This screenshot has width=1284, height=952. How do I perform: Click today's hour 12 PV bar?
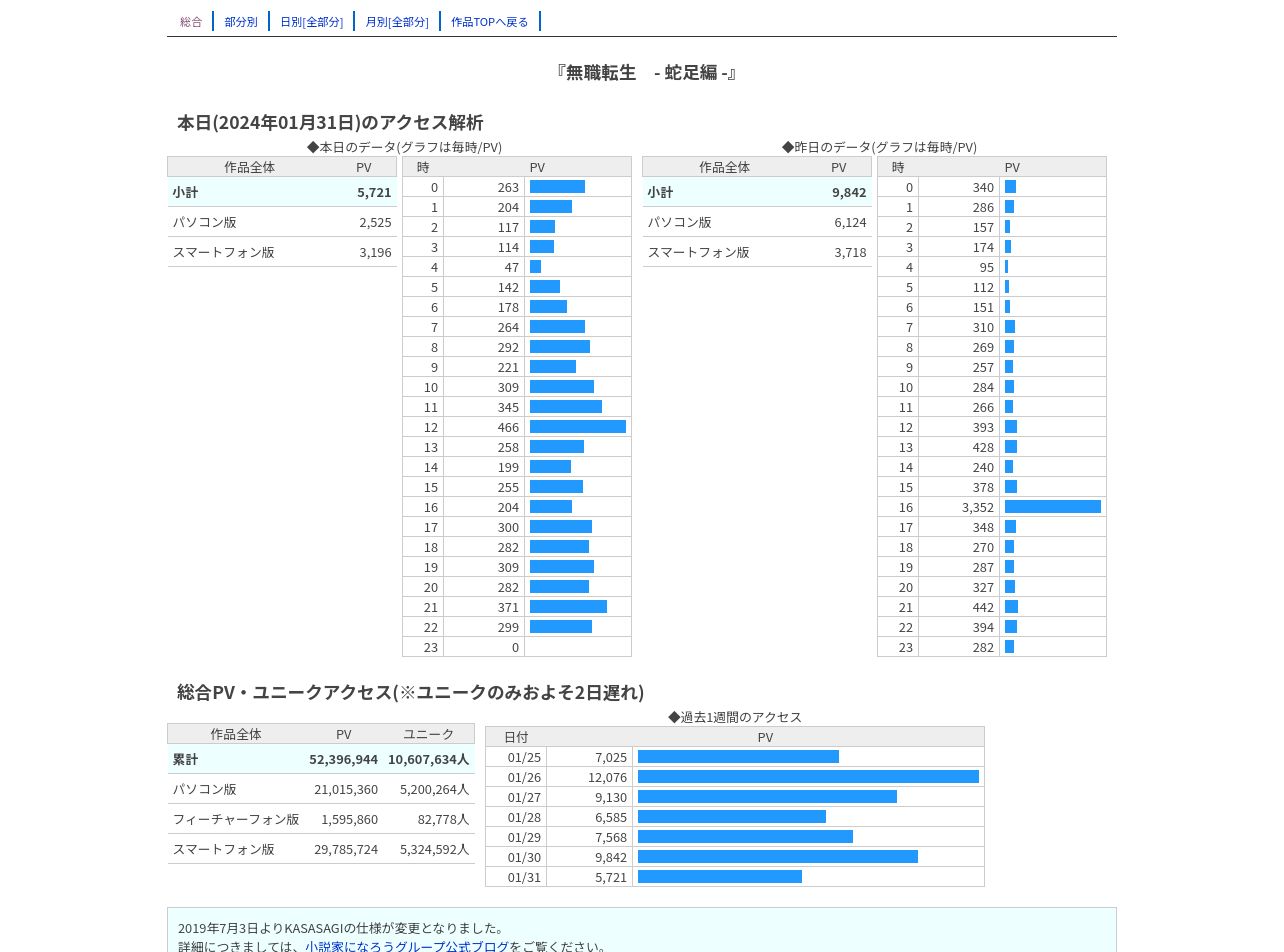tap(578, 427)
